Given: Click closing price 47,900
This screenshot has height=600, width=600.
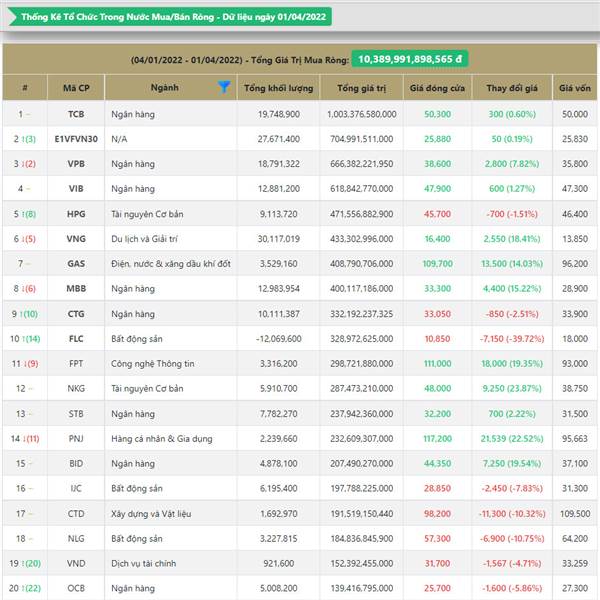Looking at the screenshot, I should pyautogui.click(x=437, y=189).
